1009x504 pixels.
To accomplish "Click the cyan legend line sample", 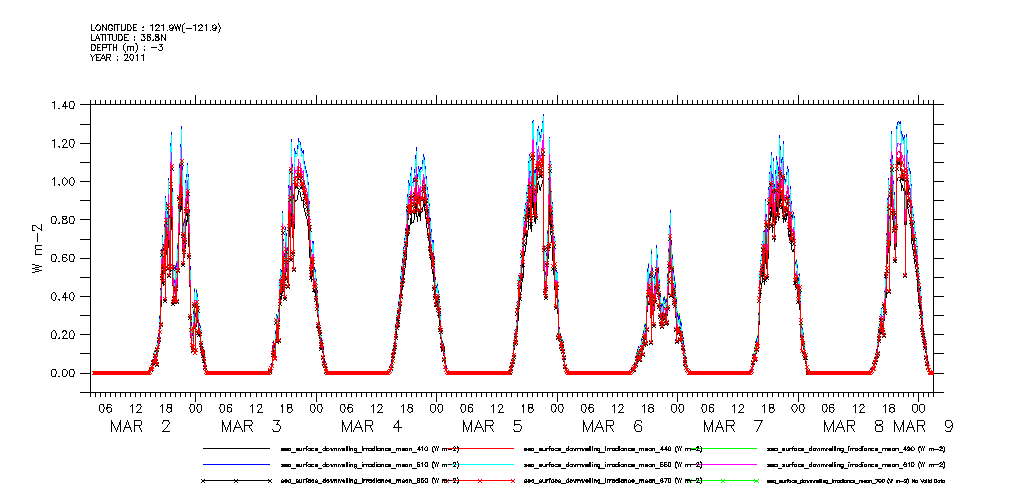I will 479,464.
